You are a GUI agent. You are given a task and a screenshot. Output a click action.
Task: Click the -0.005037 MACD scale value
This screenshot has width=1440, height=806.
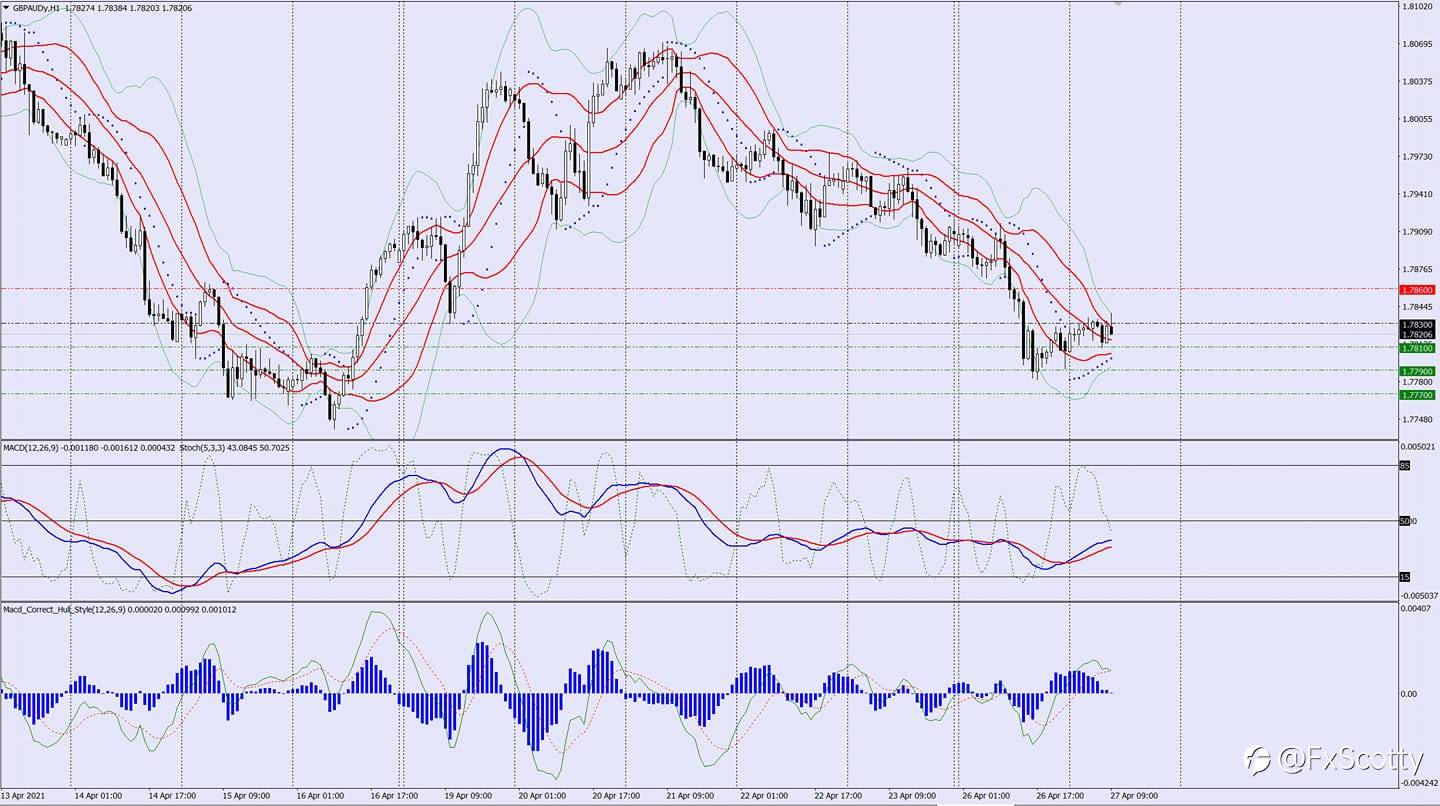(x=1419, y=594)
